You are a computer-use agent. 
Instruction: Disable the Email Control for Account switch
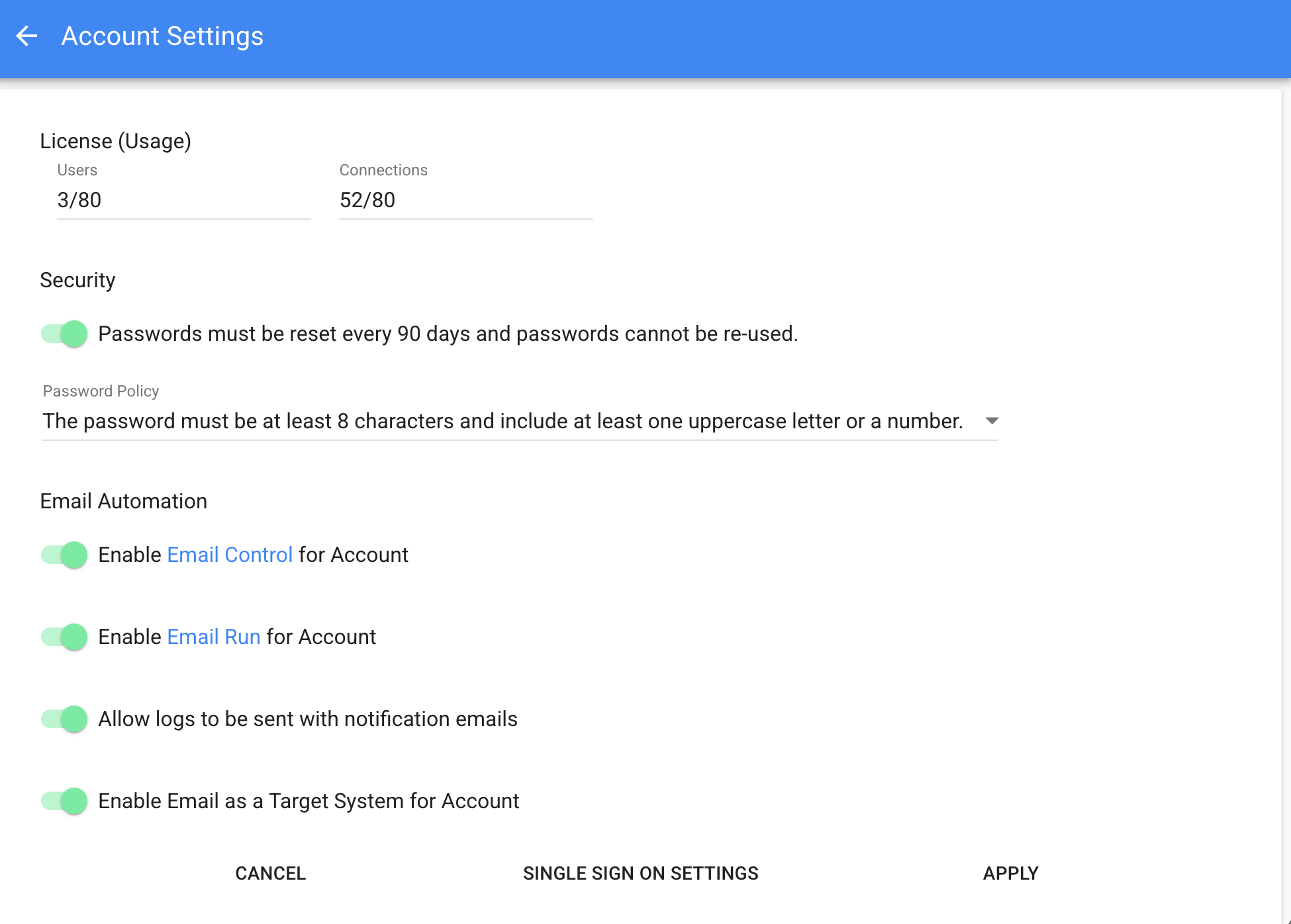[x=64, y=555]
